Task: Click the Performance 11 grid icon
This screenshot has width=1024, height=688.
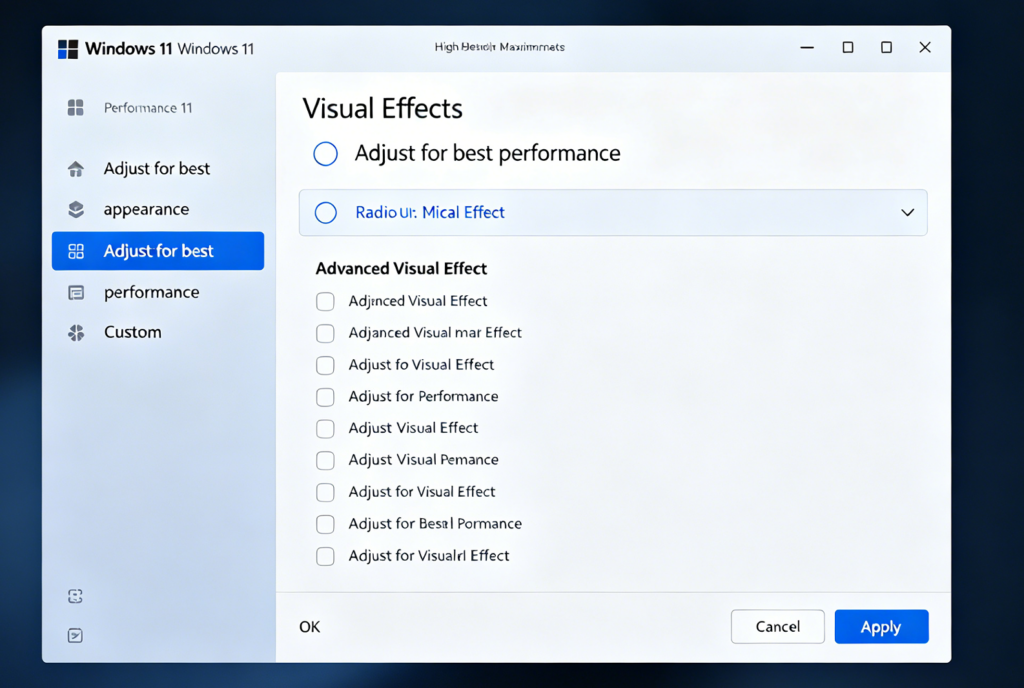Action: pyautogui.click(x=76, y=107)
